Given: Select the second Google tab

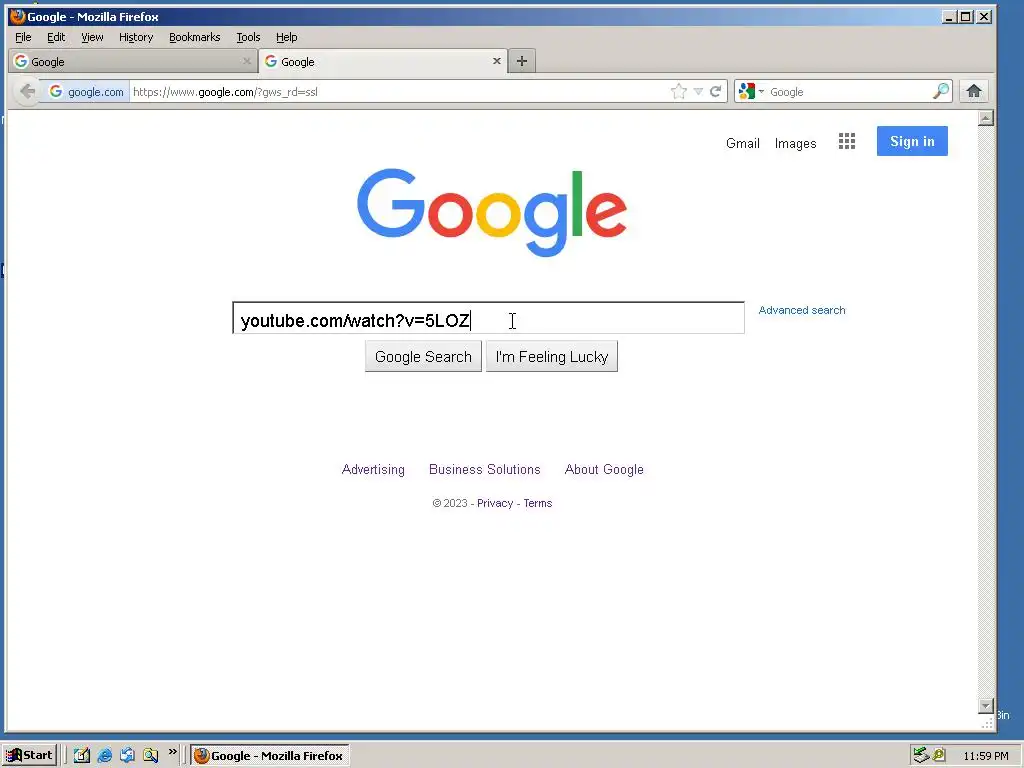Looking at the screenshot, I should point(382,61).
